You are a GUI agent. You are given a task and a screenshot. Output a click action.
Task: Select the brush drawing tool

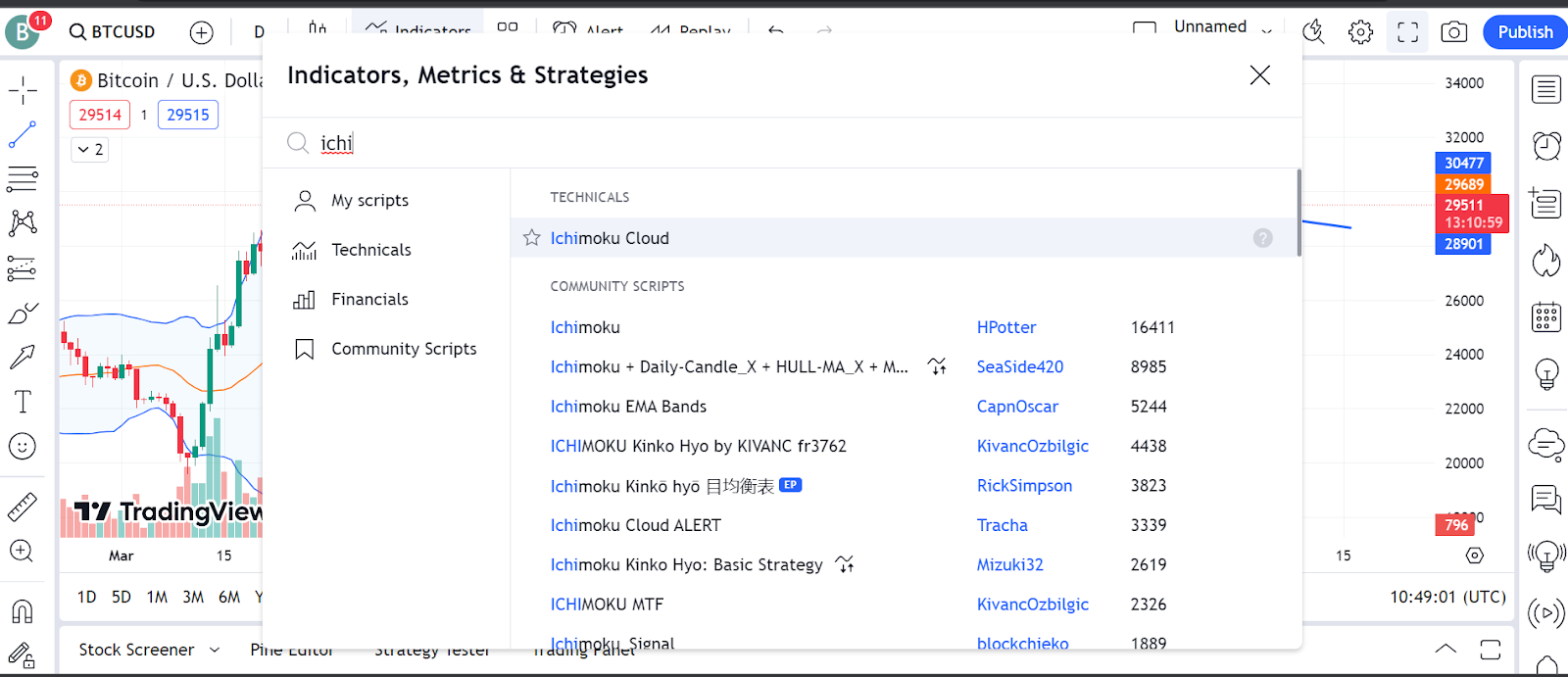23,313
